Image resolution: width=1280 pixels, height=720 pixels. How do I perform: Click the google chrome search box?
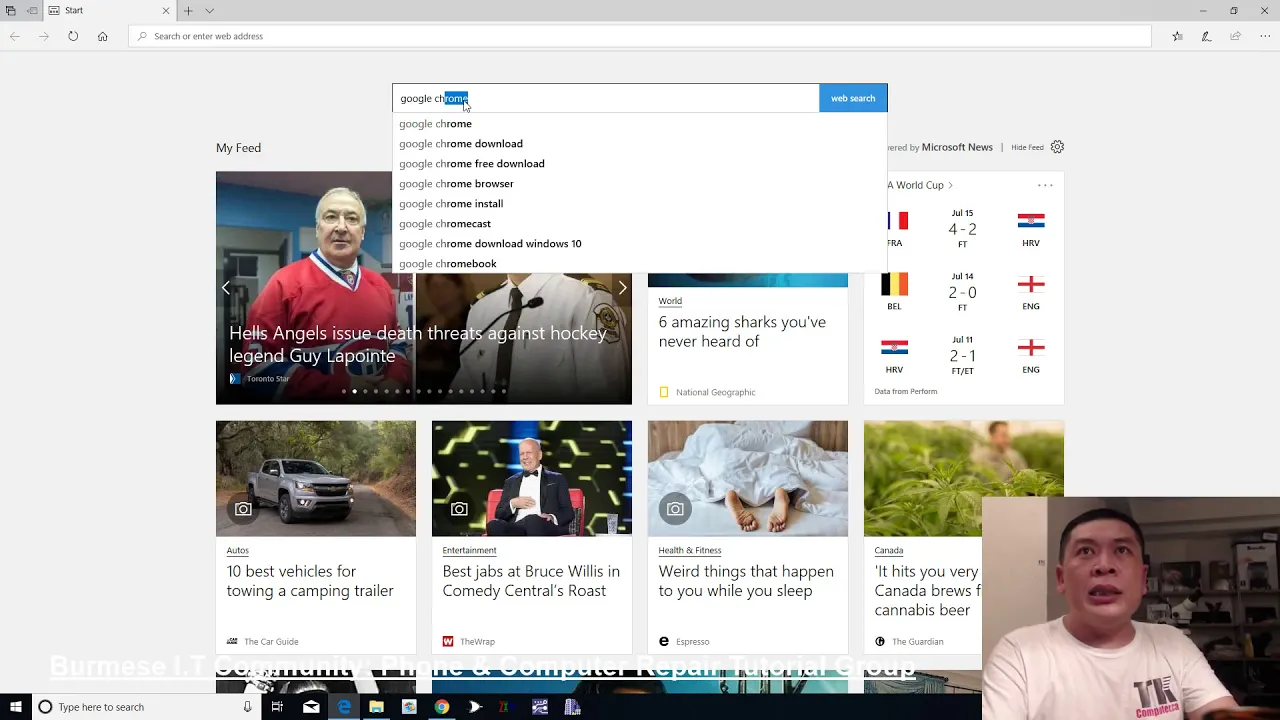[x=605, y=98]
